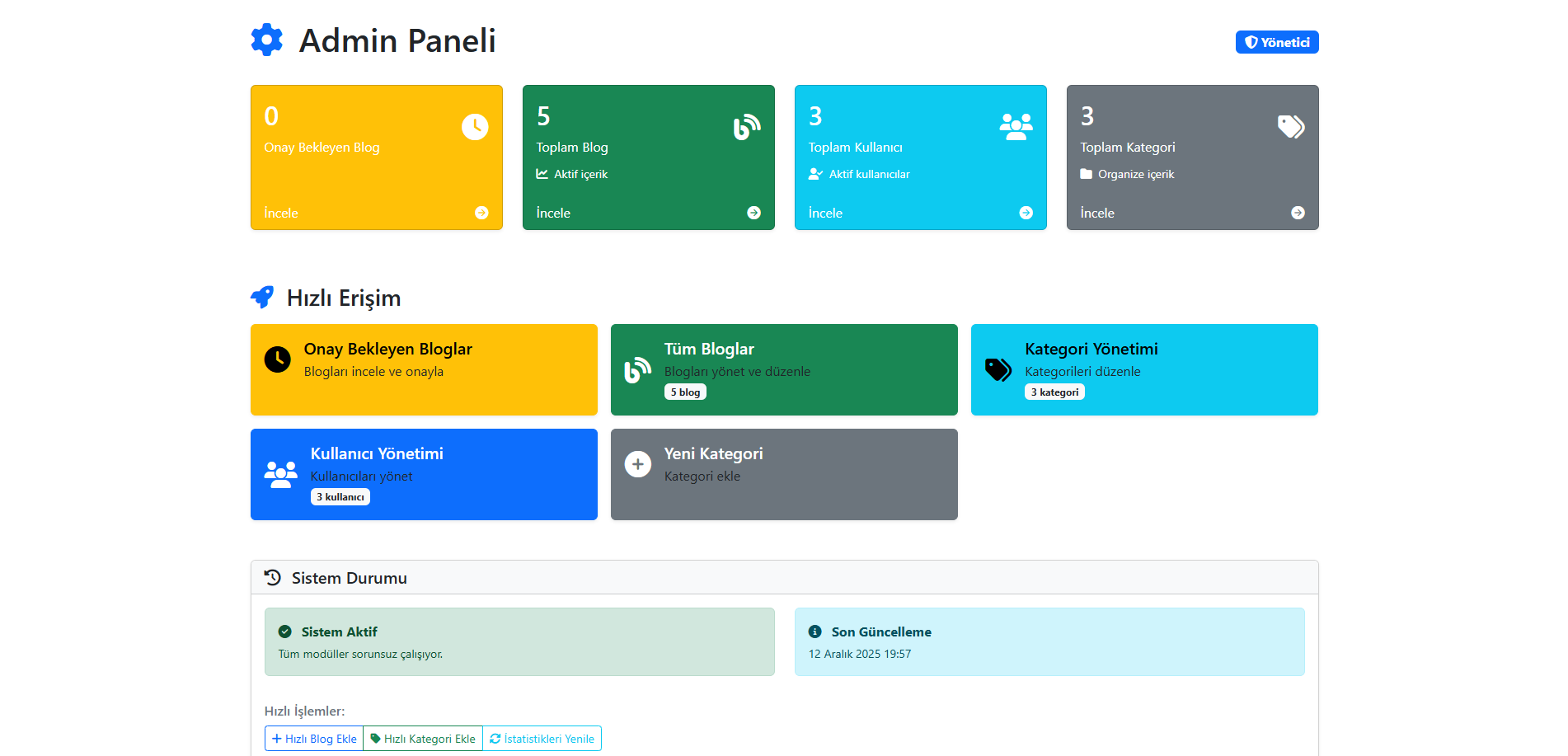Screen dimensions: 1568x756
Task: Click the plus circle icon on Yeni Kategori
Action: click(x=637, y=465)
